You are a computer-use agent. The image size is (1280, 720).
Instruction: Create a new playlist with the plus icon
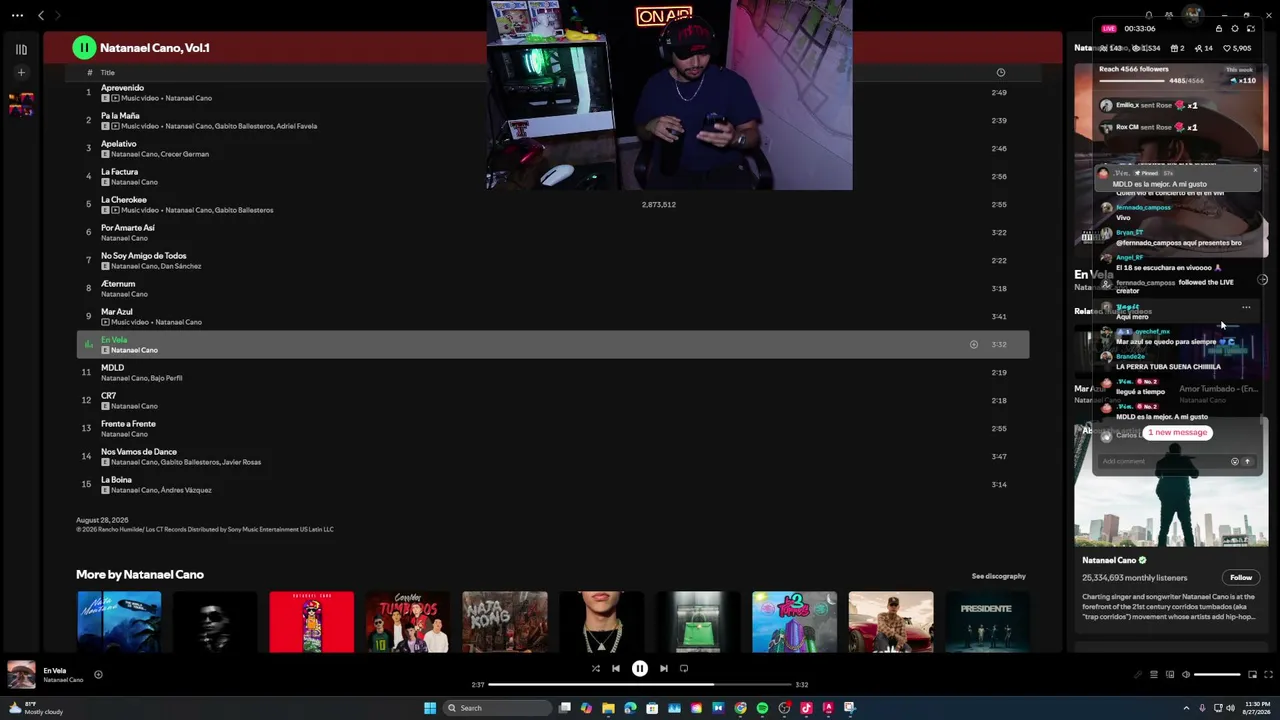tap(21, 72)
